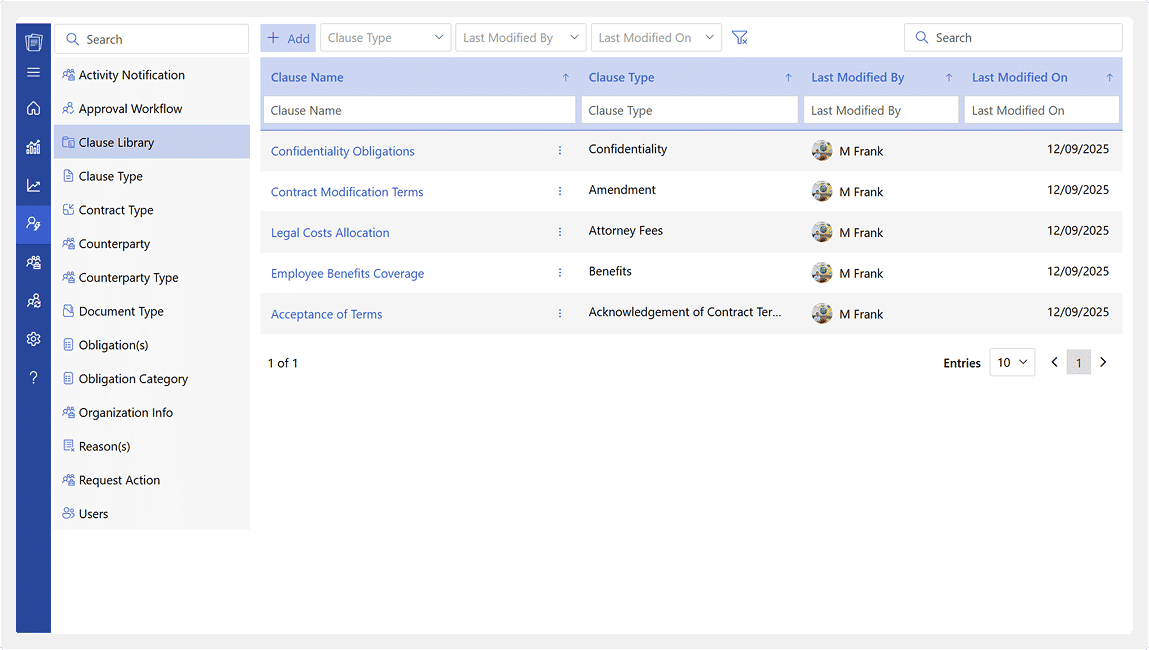Open three-dot menu for Confidentiality Obligations
This screenshot has width=1149, height=650.
click(x=560, y=151)
